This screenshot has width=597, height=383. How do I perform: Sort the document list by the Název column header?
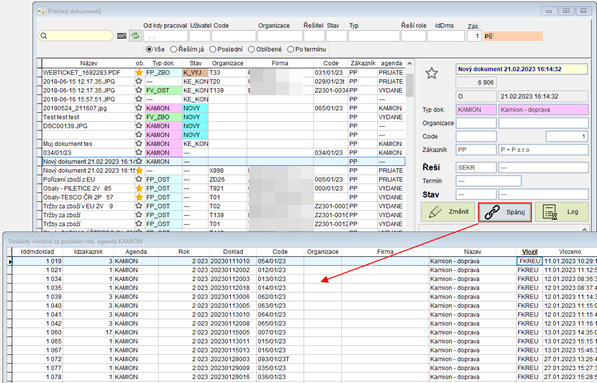tap(89, 63)
